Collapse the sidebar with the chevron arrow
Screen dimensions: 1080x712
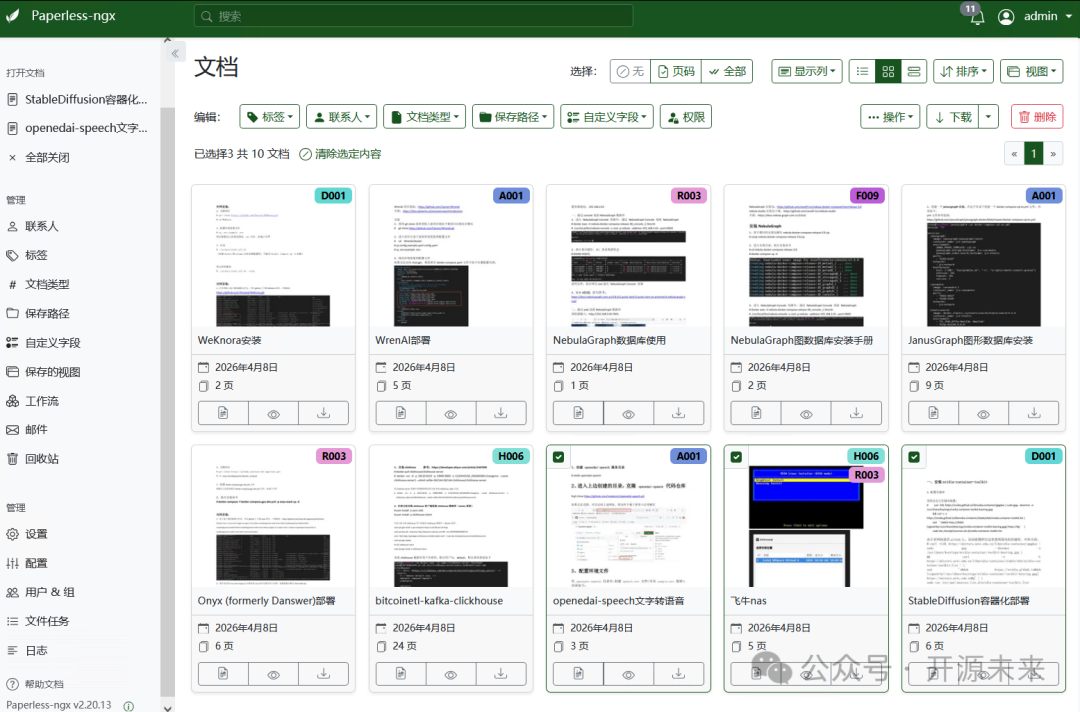[x=176, y=52]
